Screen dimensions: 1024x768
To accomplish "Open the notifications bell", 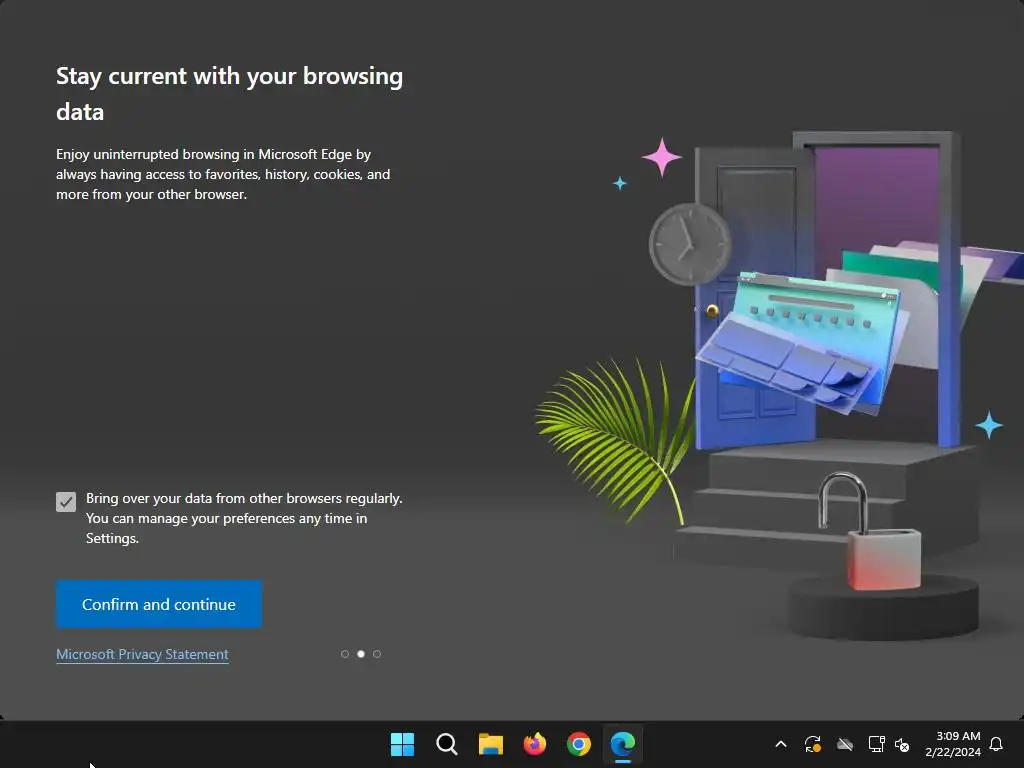I will click(x=997, y=744).
